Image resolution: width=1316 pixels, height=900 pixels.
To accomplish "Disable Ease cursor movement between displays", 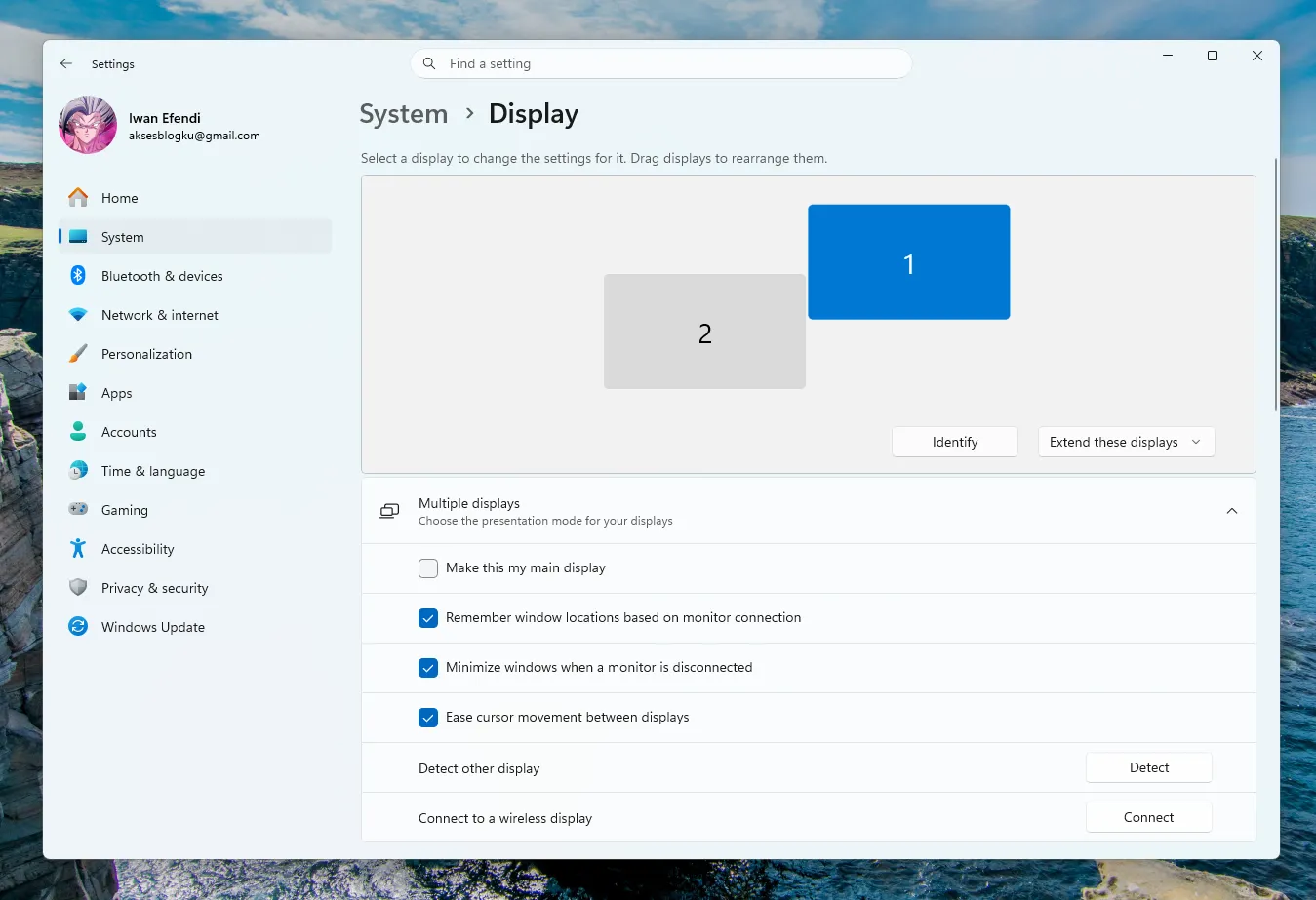I will [427, 717].
